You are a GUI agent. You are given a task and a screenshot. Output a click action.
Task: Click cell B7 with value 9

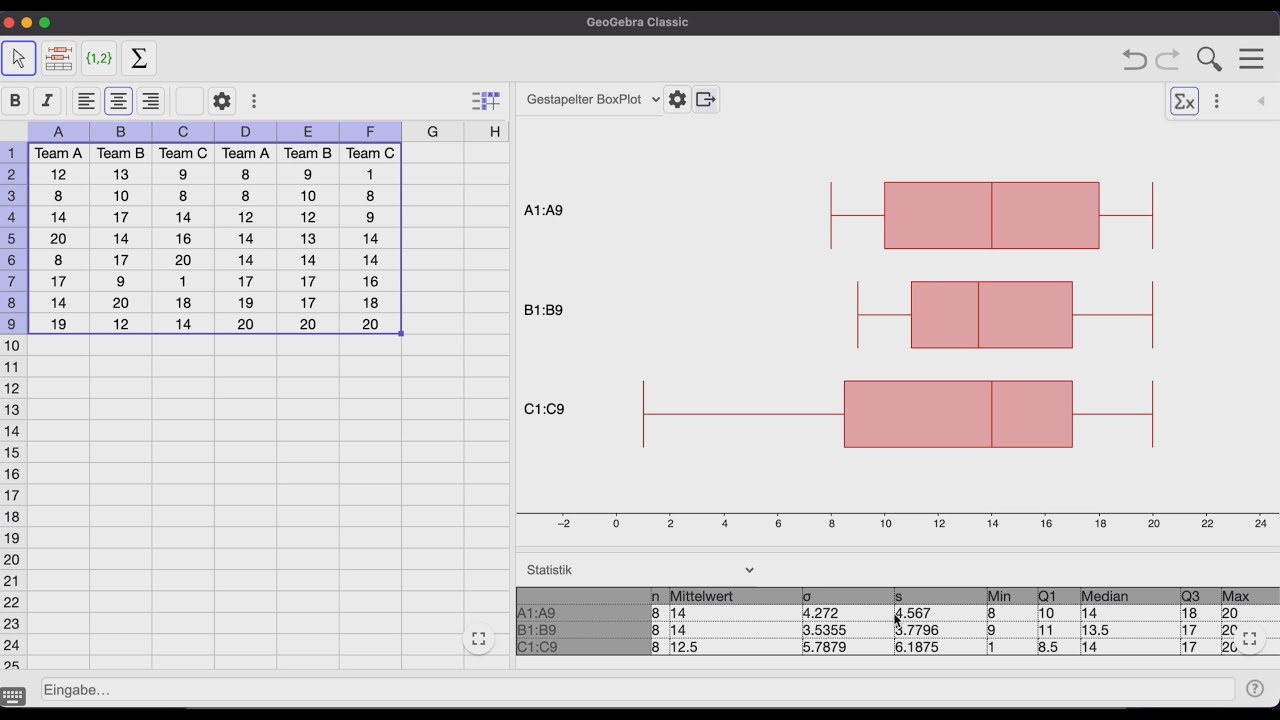point(120,281)
